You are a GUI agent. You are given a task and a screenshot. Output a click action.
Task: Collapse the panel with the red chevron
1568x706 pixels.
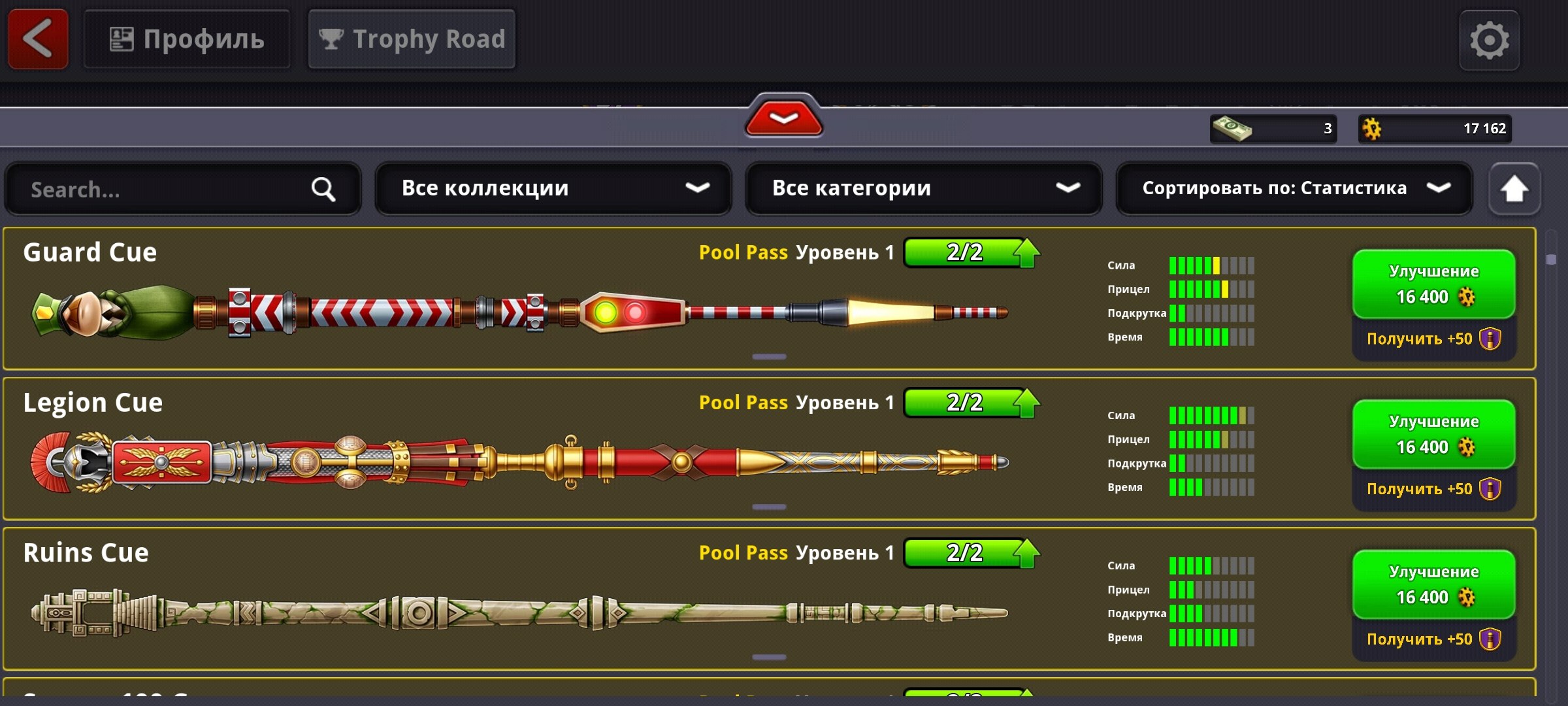coord(784,118)
